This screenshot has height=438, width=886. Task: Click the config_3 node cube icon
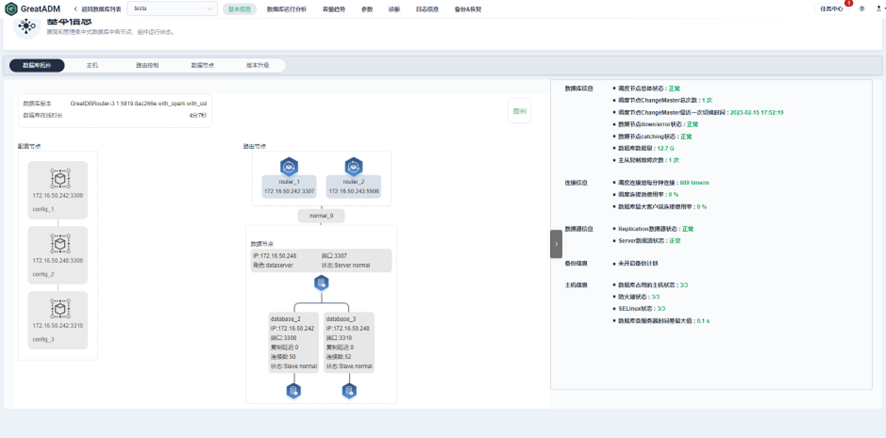[59, 309]
